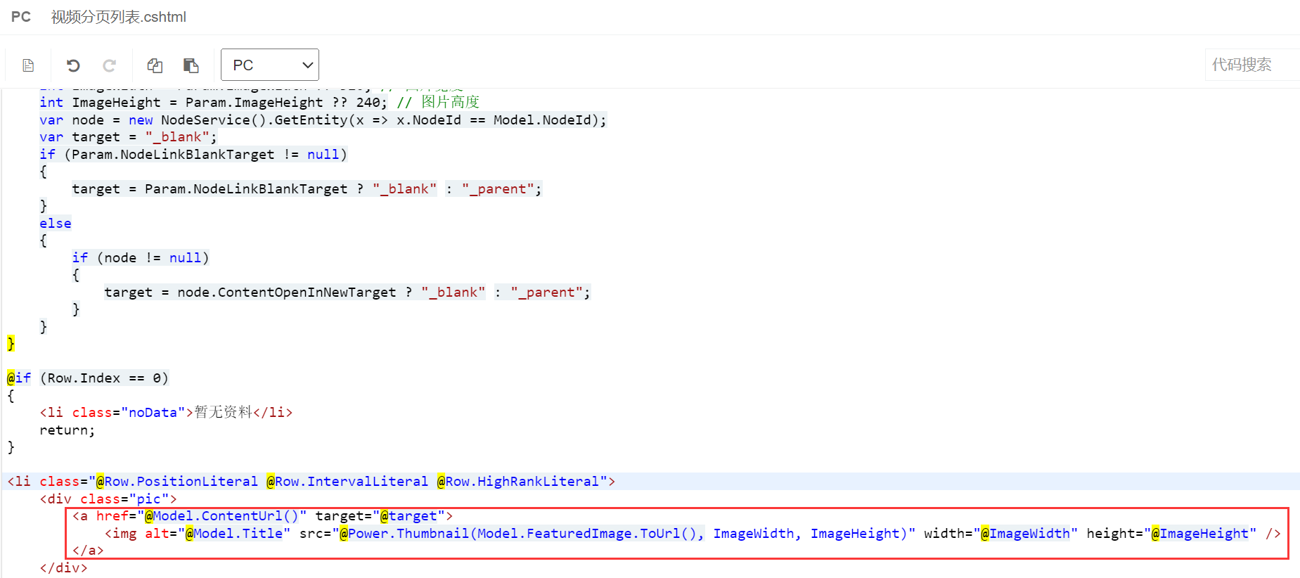Click the @if (Row.Index == 0) statement

(88, 378)
